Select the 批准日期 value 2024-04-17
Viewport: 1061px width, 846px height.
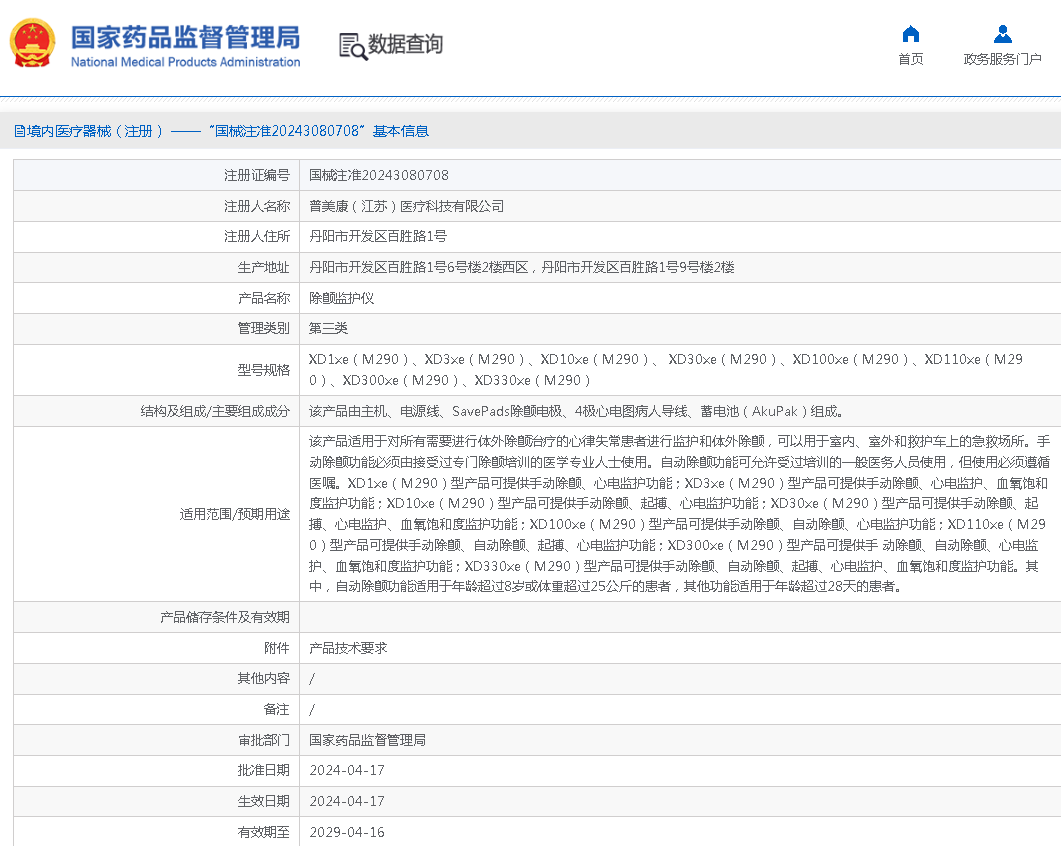[347, 770]
